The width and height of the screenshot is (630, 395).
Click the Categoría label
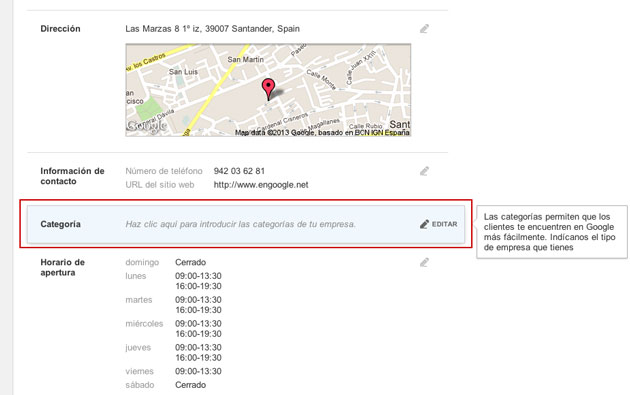click(60, 224)
